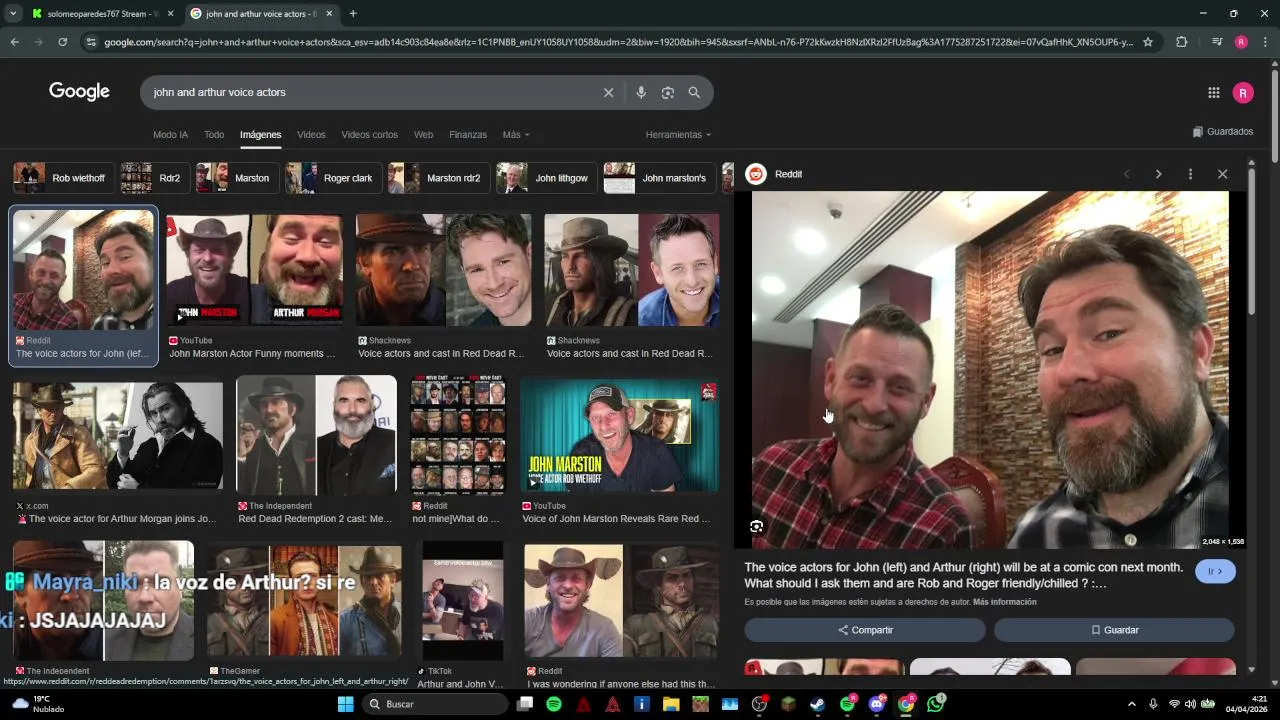
Task: Open the weather widget showing 19°C Nublado
Action: [x=38, y=704]
